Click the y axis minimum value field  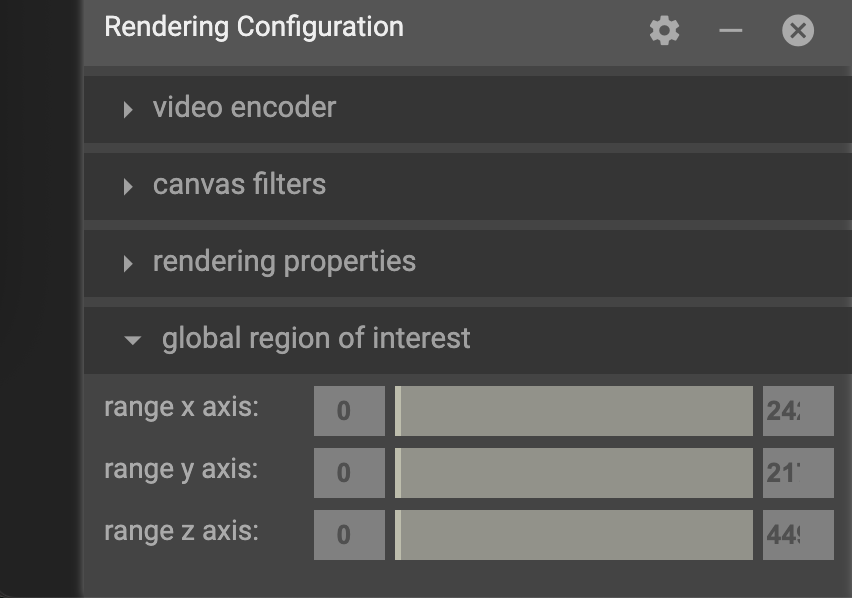[x=349, y=473]
